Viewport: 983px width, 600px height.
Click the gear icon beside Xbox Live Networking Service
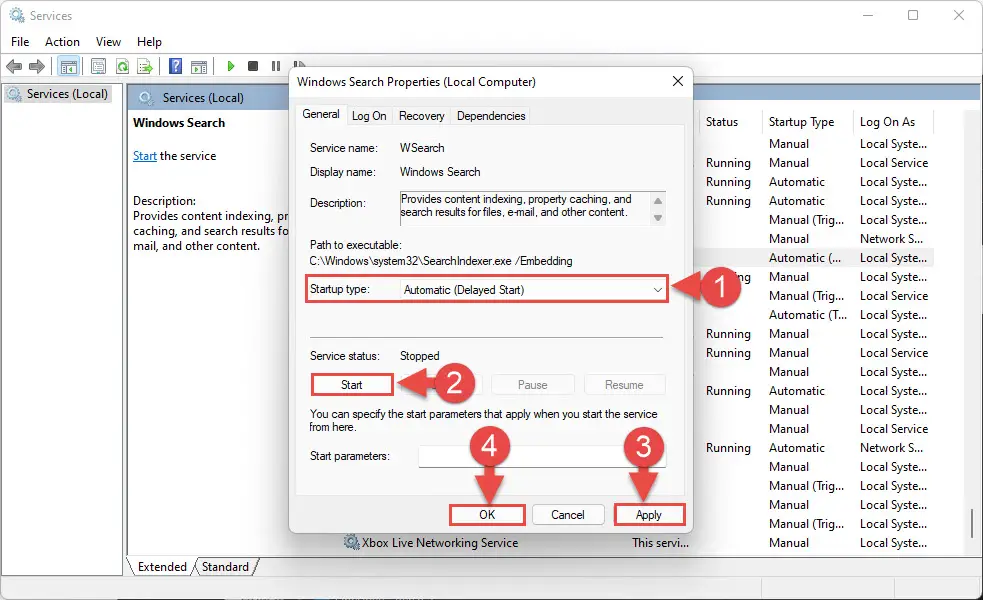point(352,542)
